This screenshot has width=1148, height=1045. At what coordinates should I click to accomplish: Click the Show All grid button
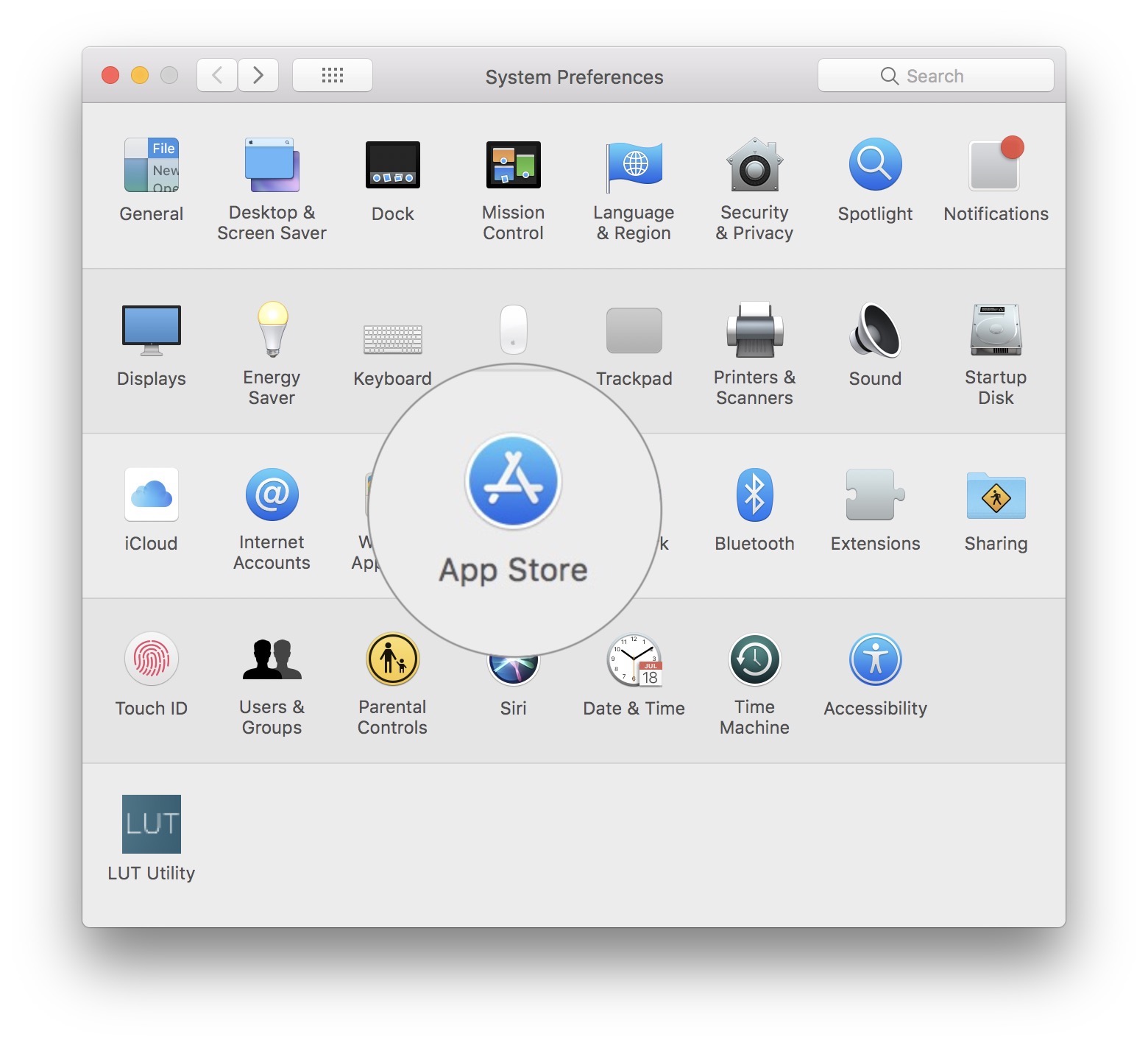(x=333, y=75)
